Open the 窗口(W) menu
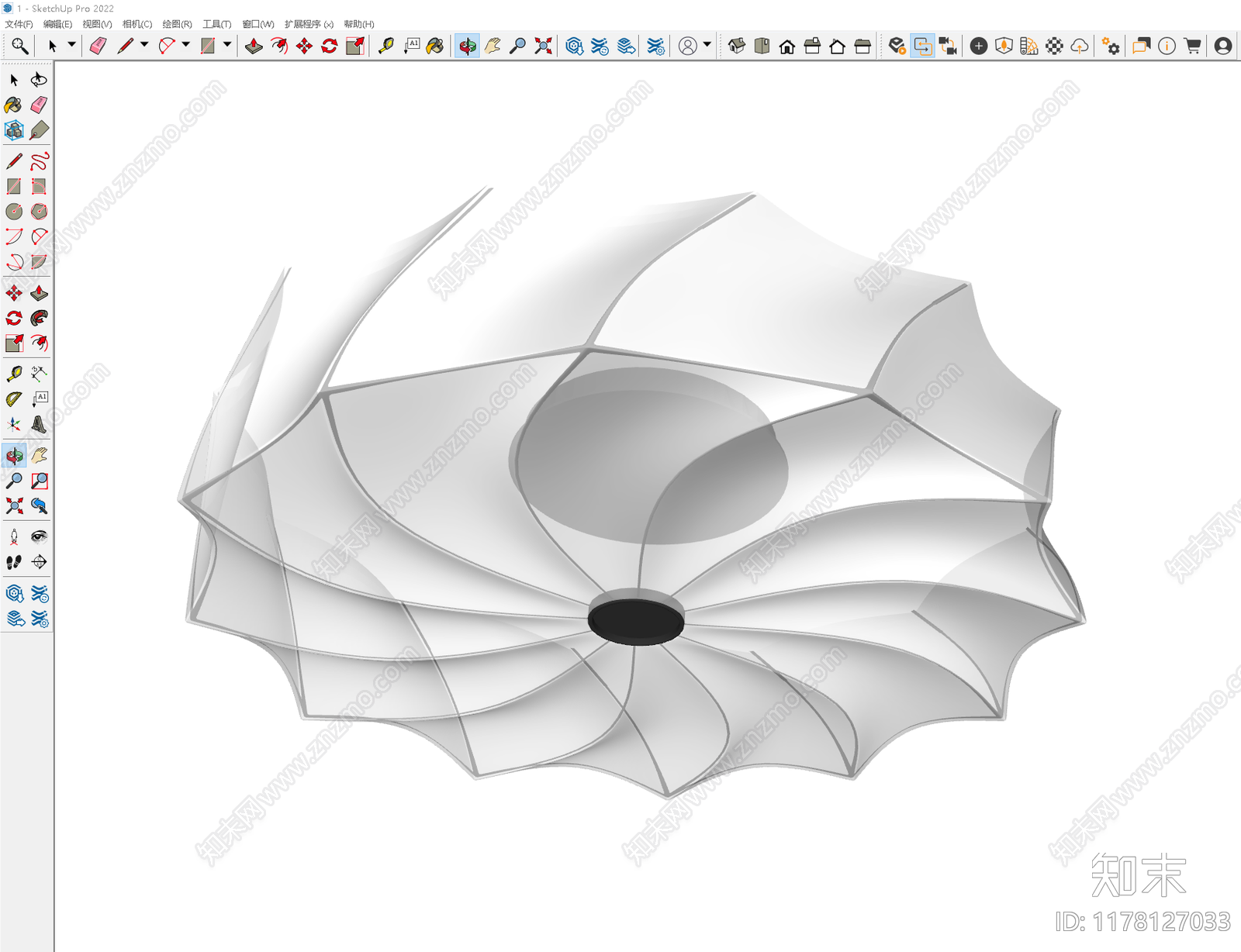The height and width of the screenshot is (952, 1241). pyautogui.click(x=258, y=24)
